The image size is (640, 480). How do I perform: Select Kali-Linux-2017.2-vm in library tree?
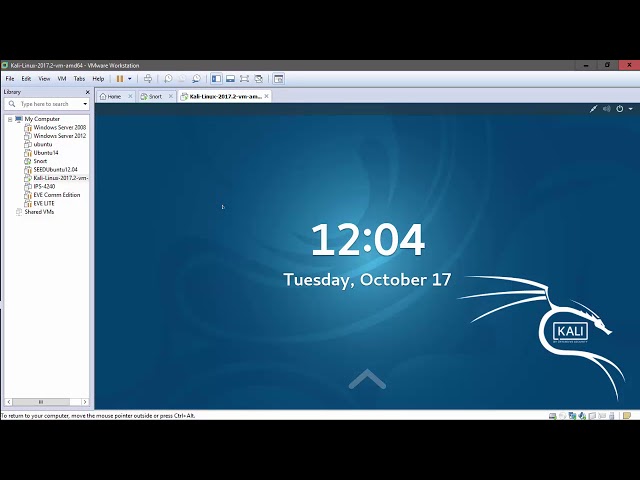coord(60,178)
